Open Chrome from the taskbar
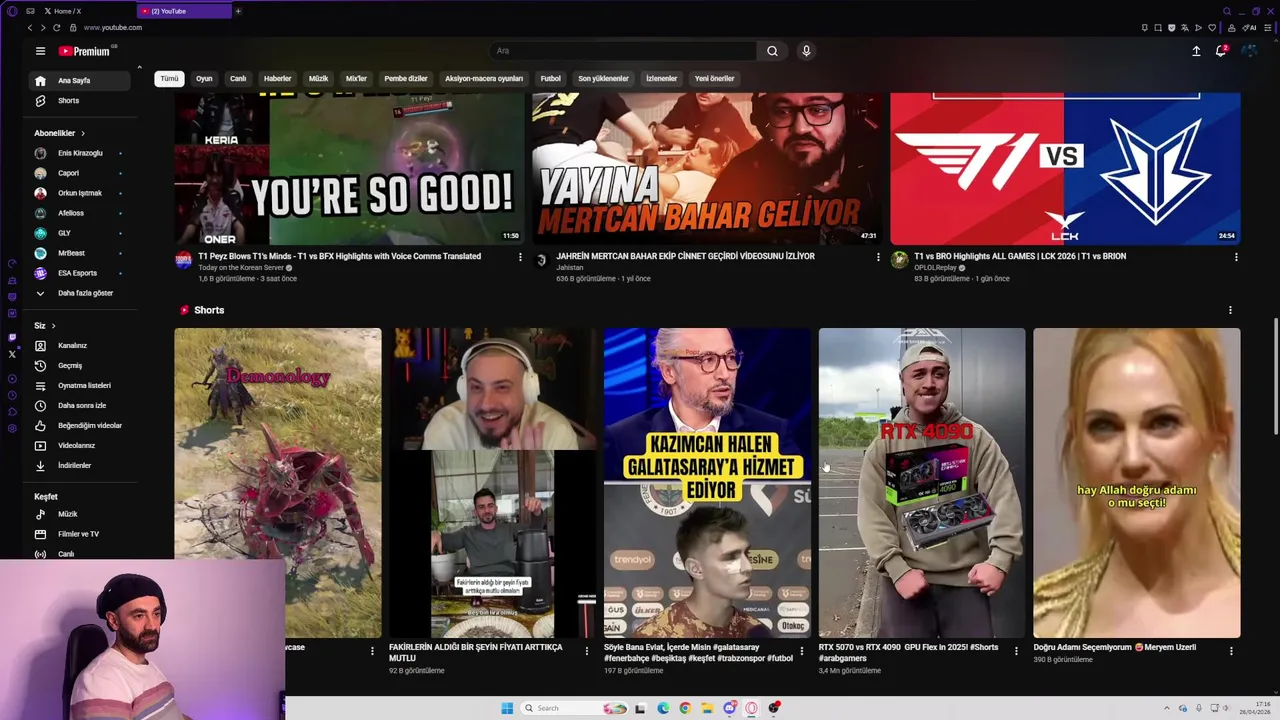This screenshot has height=720, width=1280. point(685,708)
